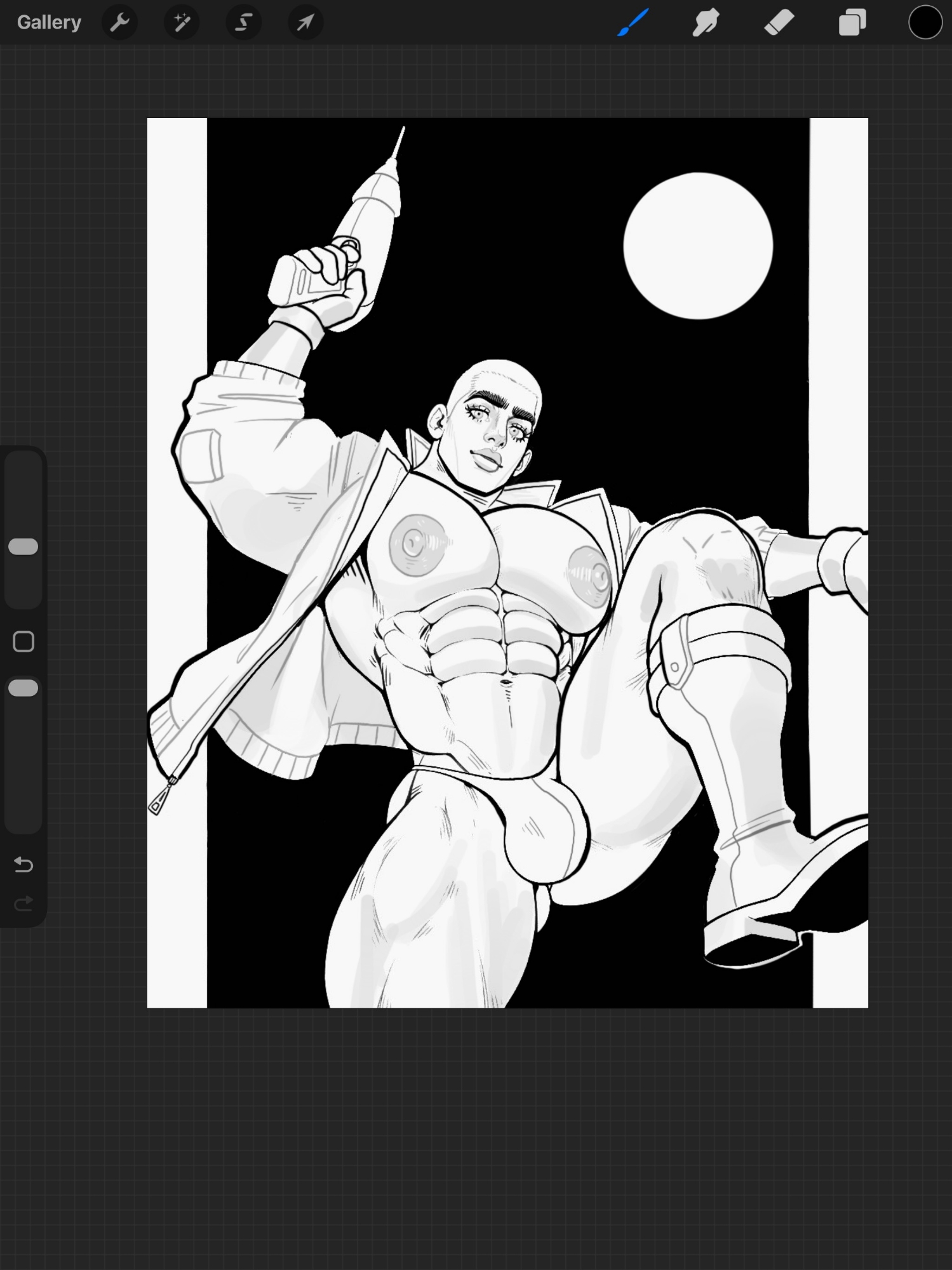Click the brush opacity slider handle
Viewport: 952px width, 1270px height.
point(23,688)
